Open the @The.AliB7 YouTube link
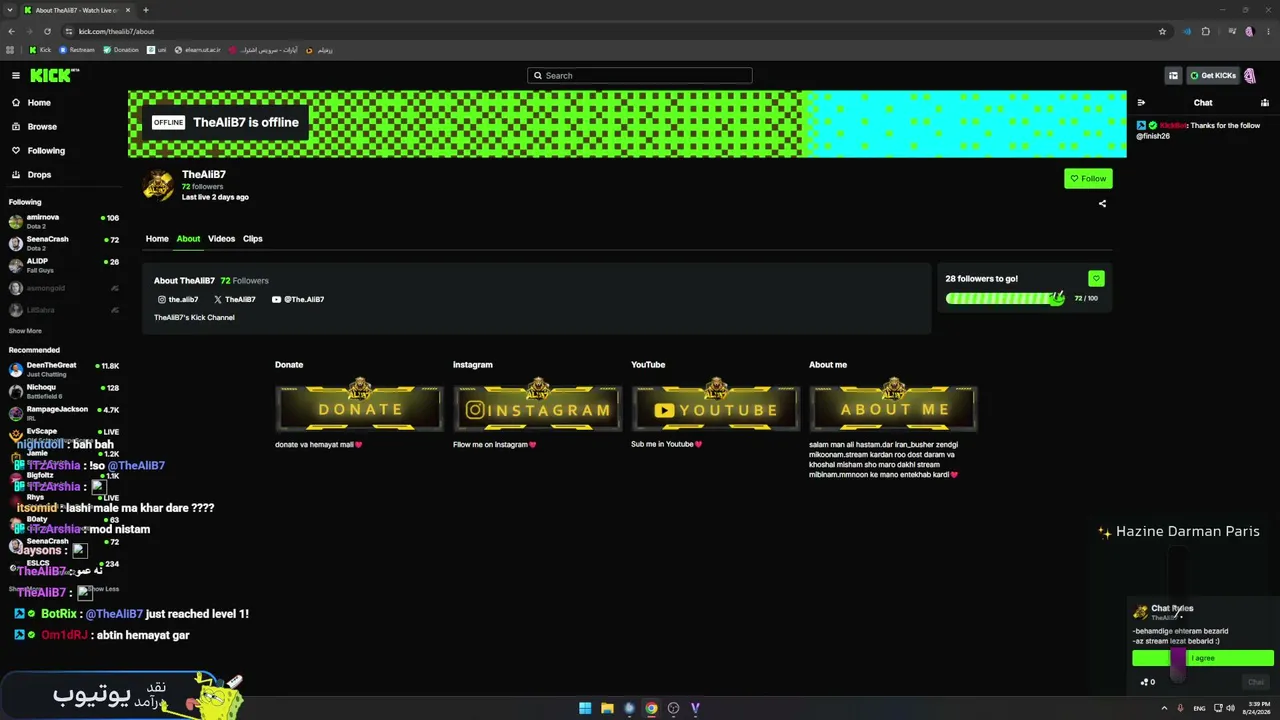The width and height of the screenshot is (1280, 720). click(x=298, y=299)
